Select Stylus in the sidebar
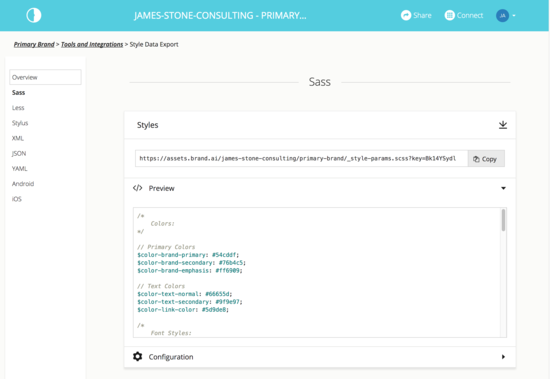The image size is (550, 379). (20, 123)
